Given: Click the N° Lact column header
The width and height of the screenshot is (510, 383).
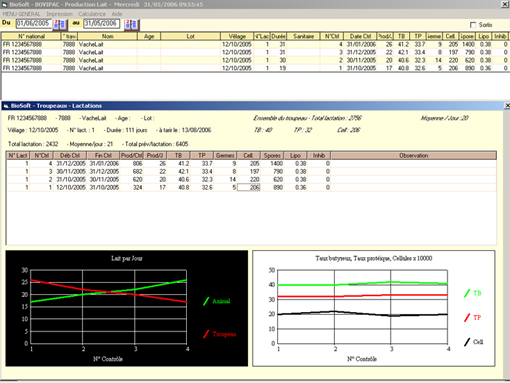Looking at the screenshot, I should (x=18, y=156).
